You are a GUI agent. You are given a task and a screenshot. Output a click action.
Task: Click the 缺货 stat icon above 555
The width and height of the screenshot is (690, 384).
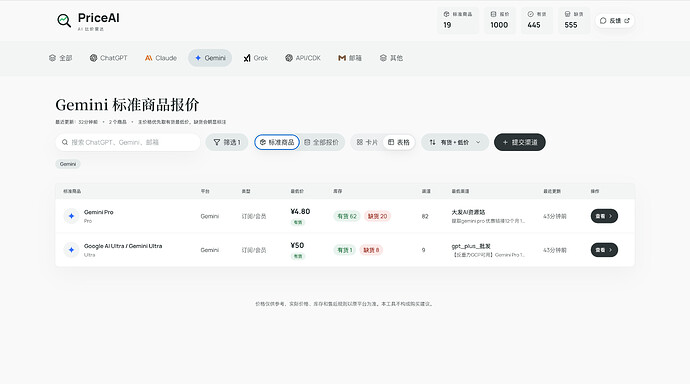point(567,14)
